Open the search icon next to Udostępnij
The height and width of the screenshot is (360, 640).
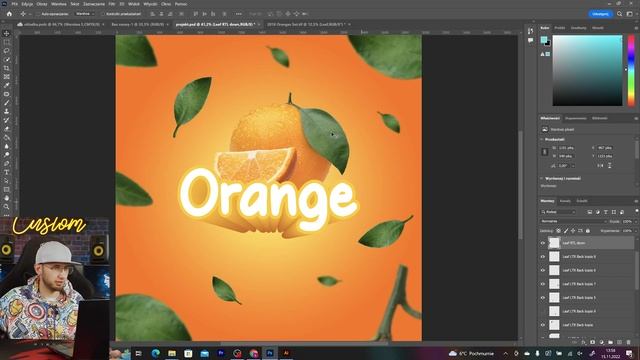pyautogui.click(x=619, y=14)
